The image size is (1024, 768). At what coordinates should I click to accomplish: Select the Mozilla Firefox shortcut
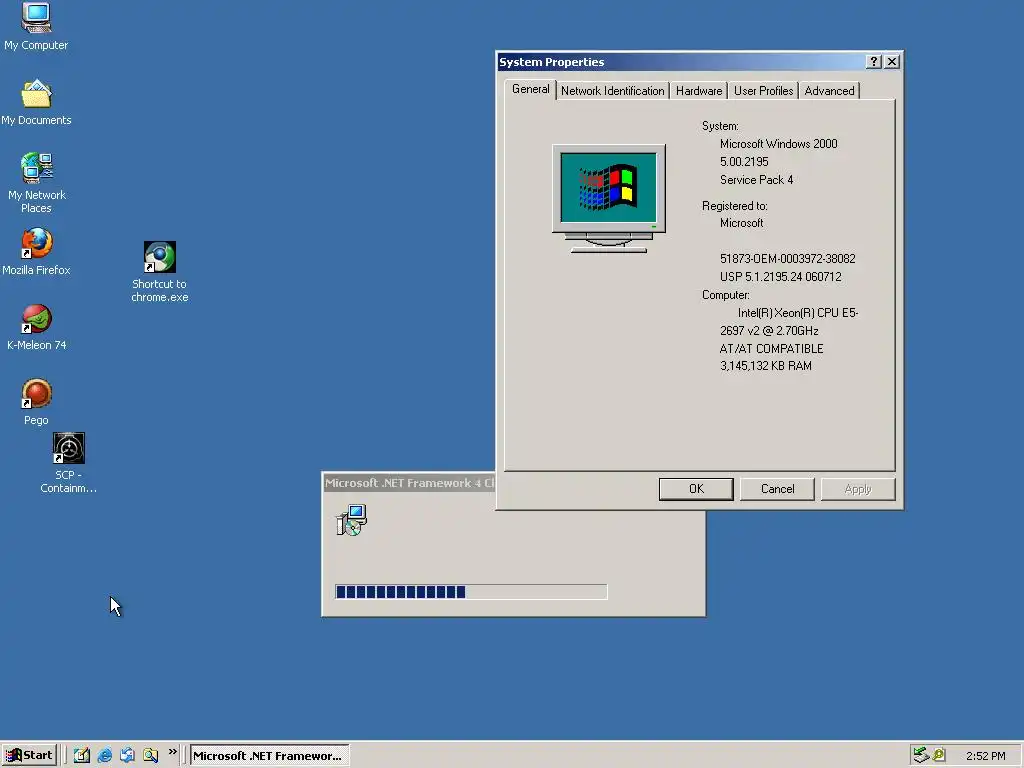[36, 251]
